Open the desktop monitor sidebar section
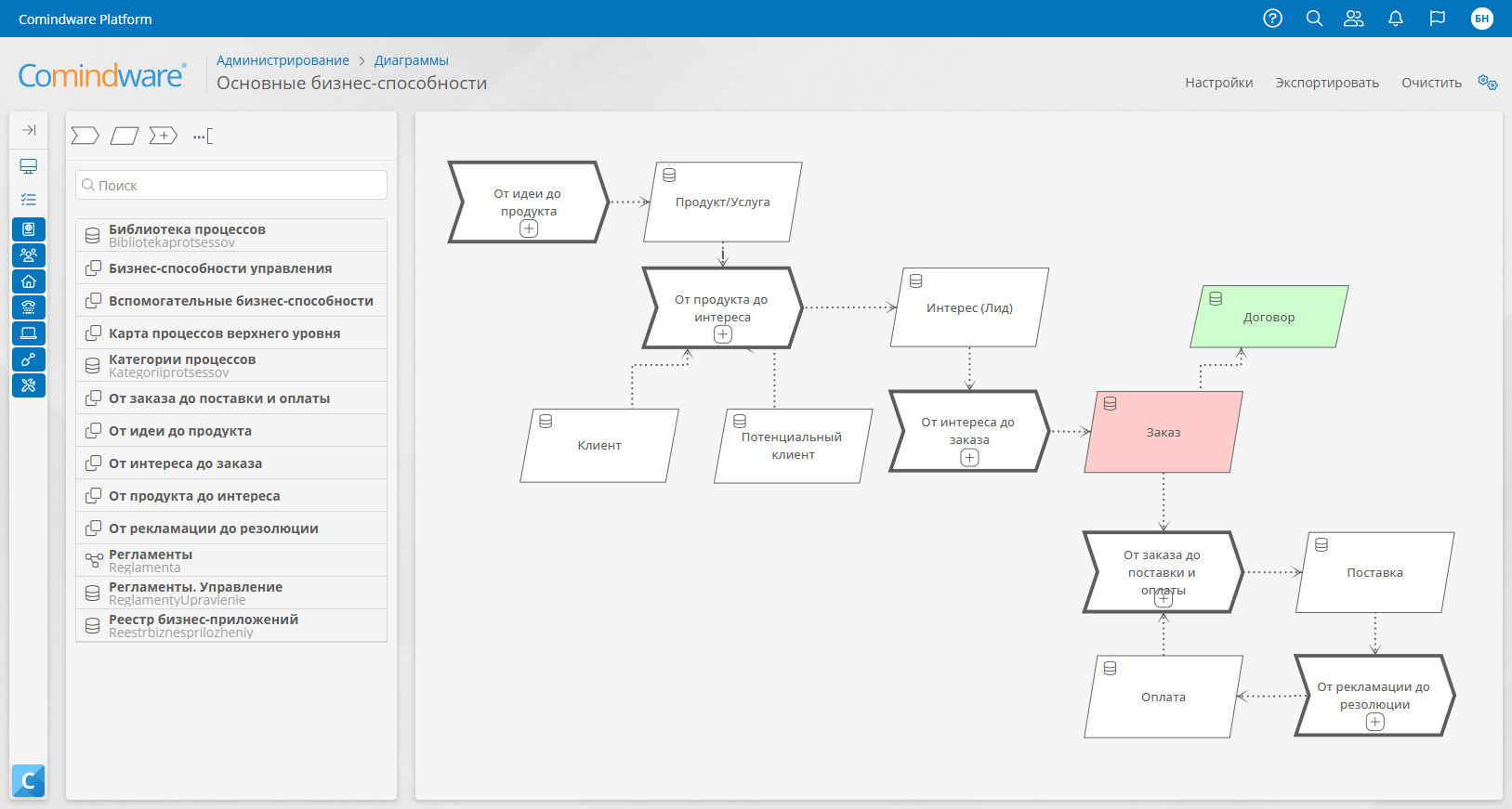Screen dimensions: 1512x809 (29, 166)
